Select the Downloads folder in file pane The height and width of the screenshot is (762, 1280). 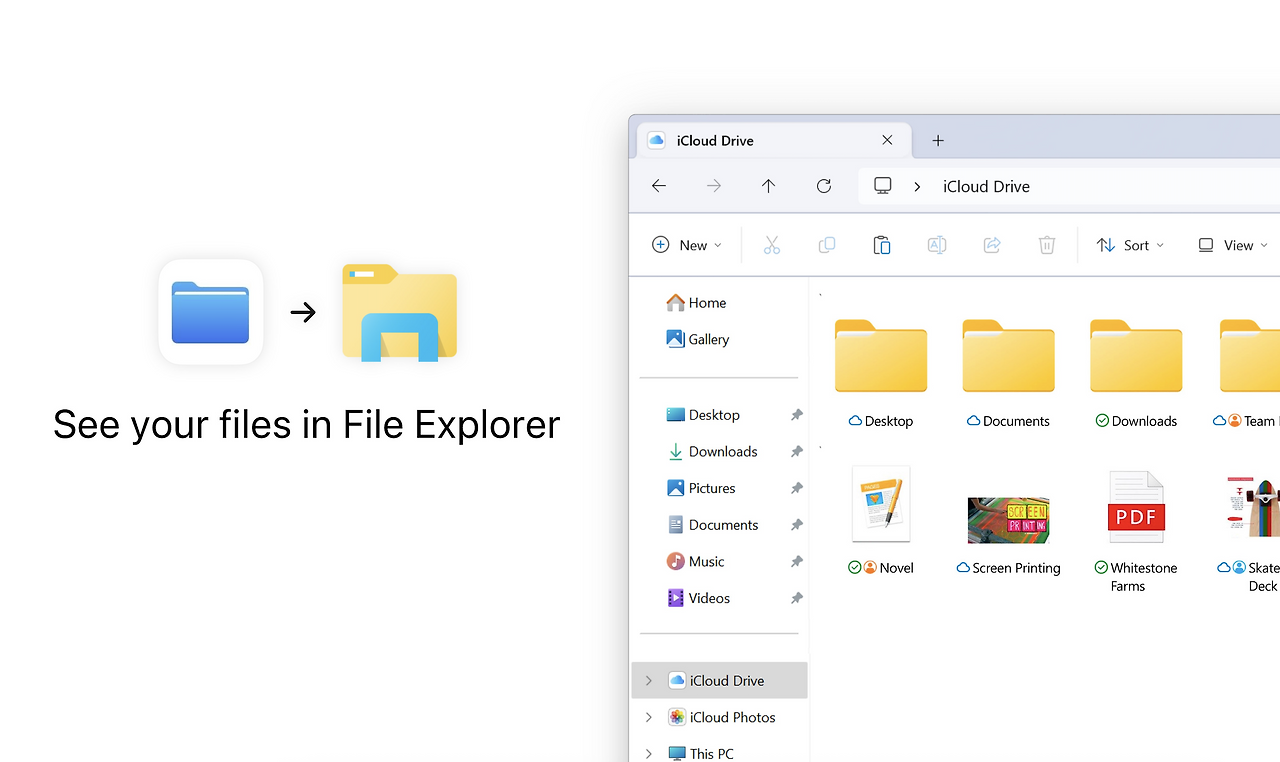coord(1137,356)
